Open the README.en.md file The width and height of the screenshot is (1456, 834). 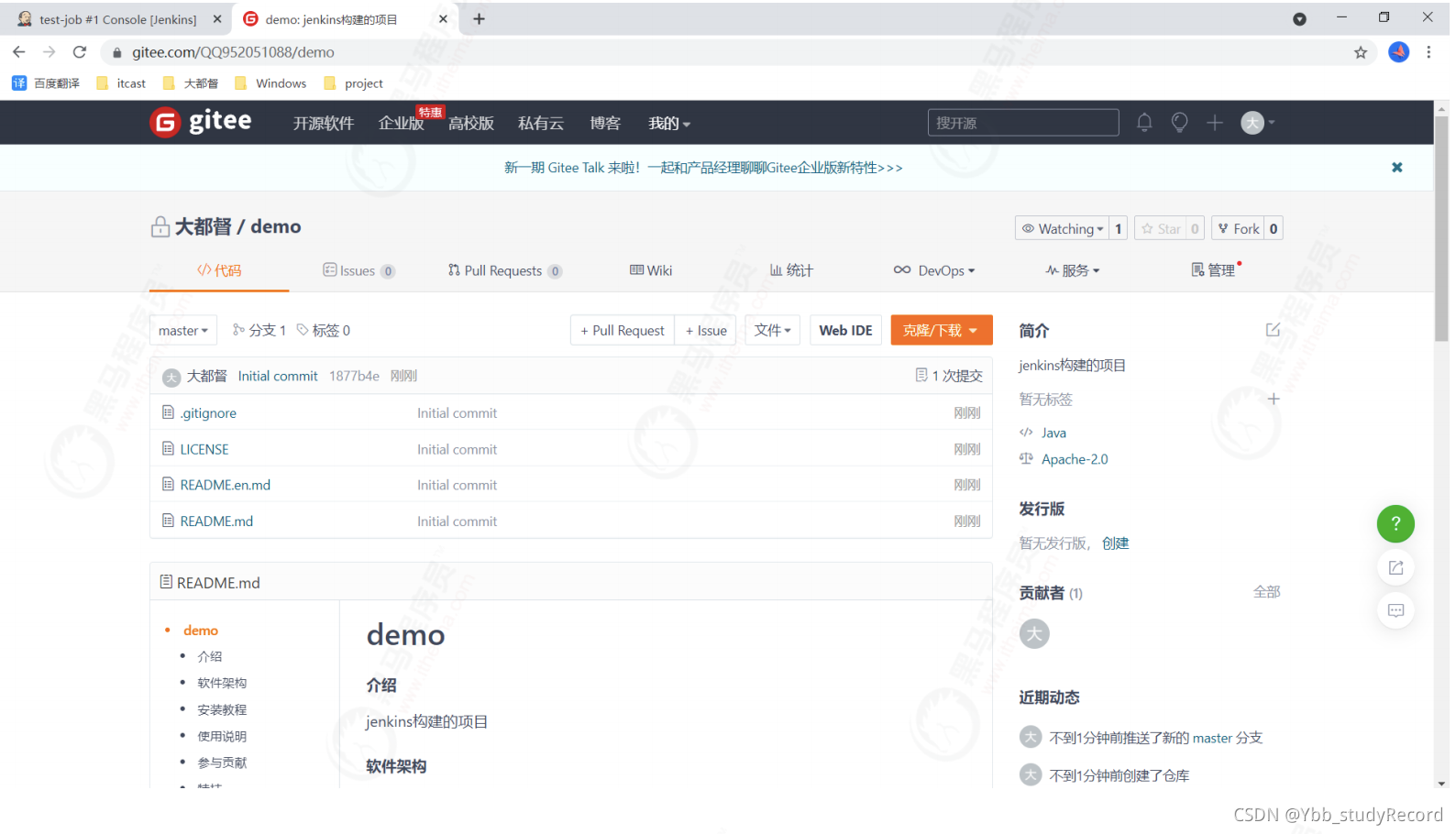(226, 485)
